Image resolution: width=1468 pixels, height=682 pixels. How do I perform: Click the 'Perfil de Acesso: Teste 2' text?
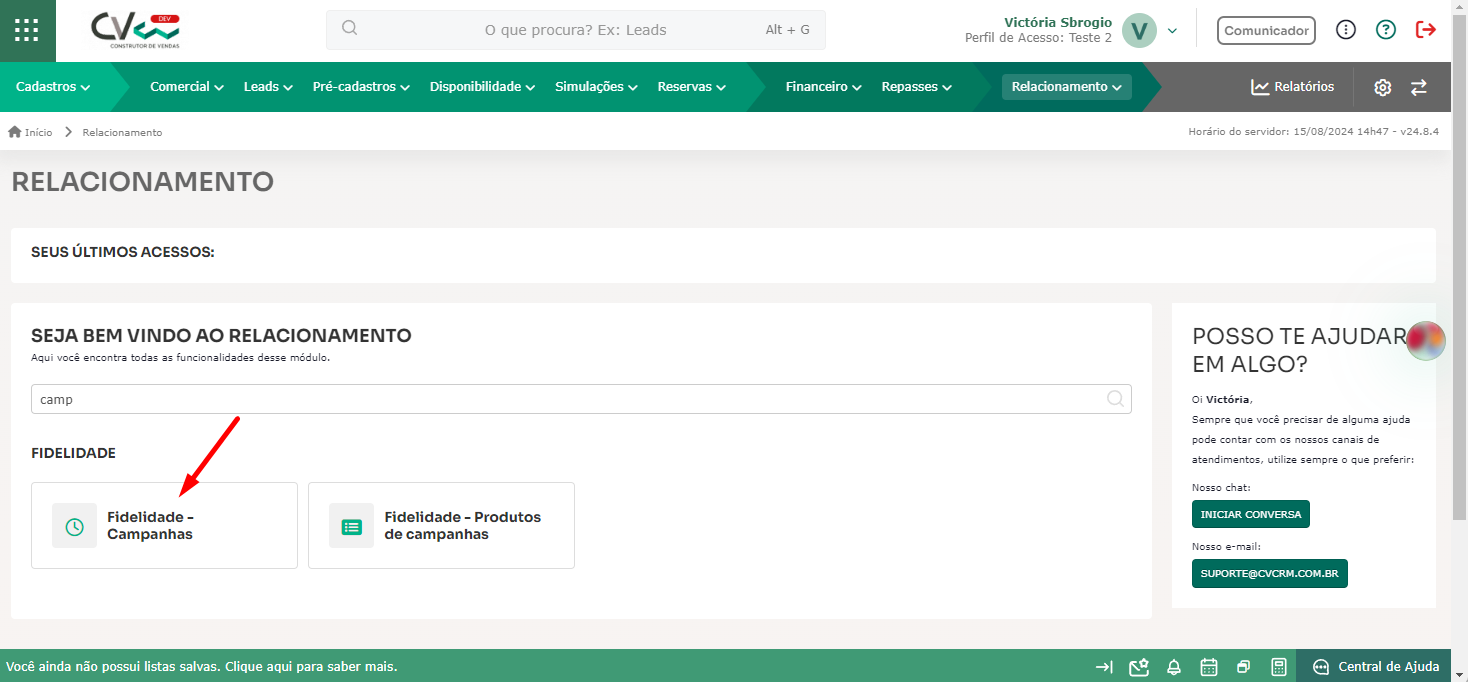[x=1038, y=38]
